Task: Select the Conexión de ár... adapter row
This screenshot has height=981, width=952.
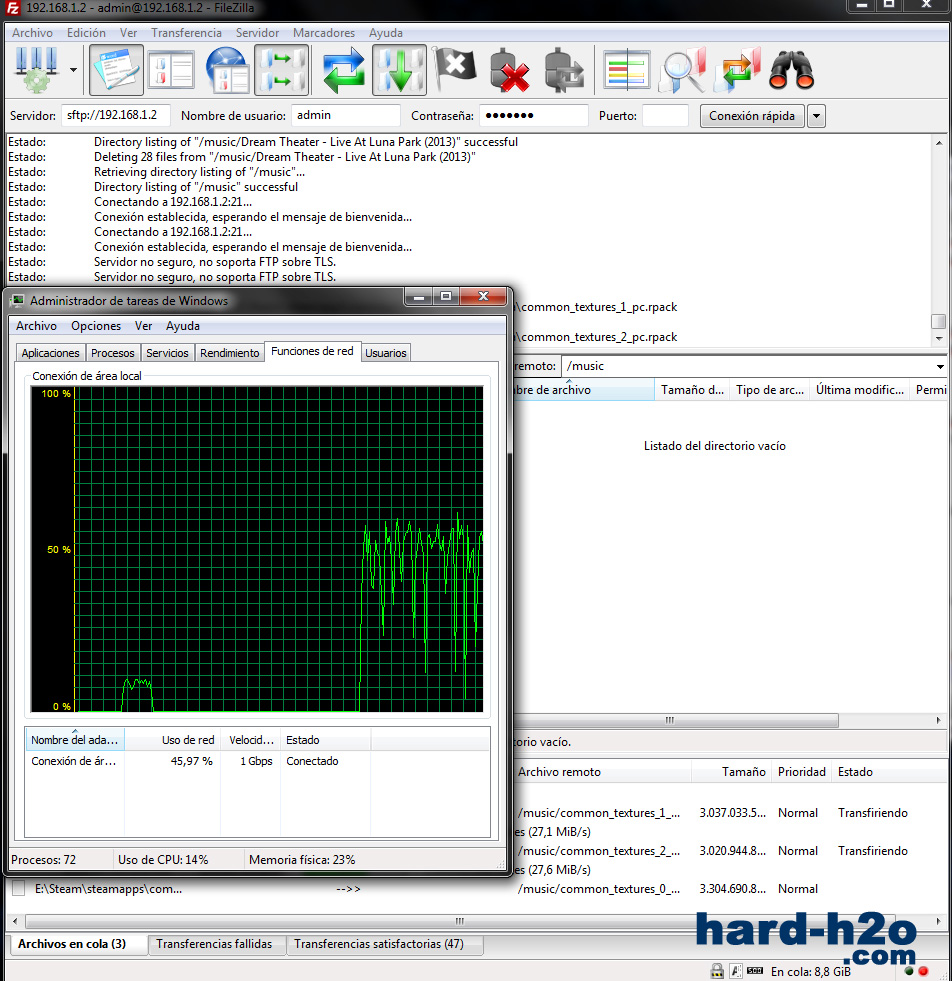Action: [x=257, y=761]
